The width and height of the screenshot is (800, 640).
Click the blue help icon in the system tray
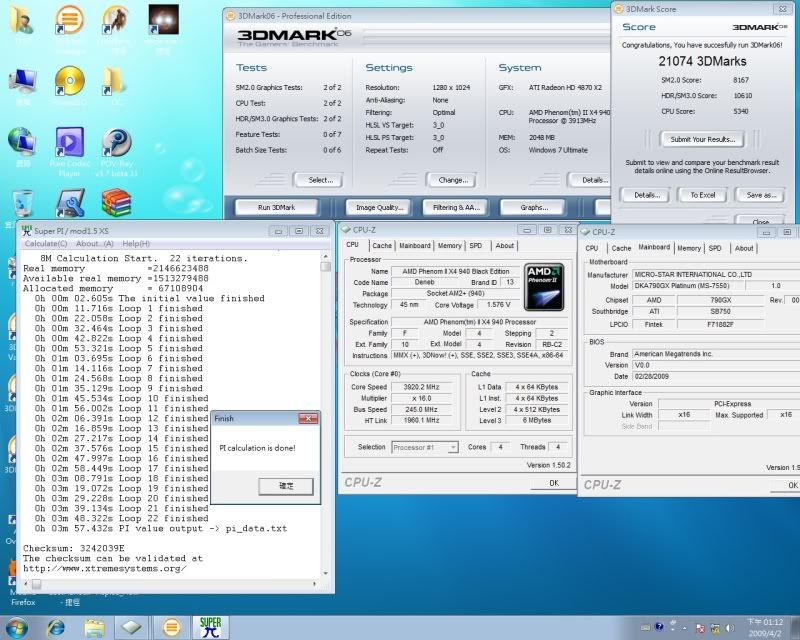[659, 627]
